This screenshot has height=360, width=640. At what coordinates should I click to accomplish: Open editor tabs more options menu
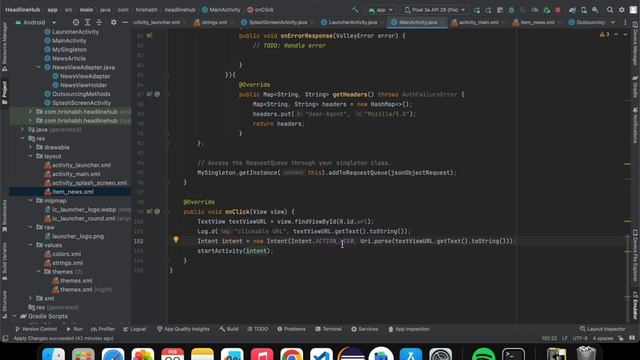625,22
